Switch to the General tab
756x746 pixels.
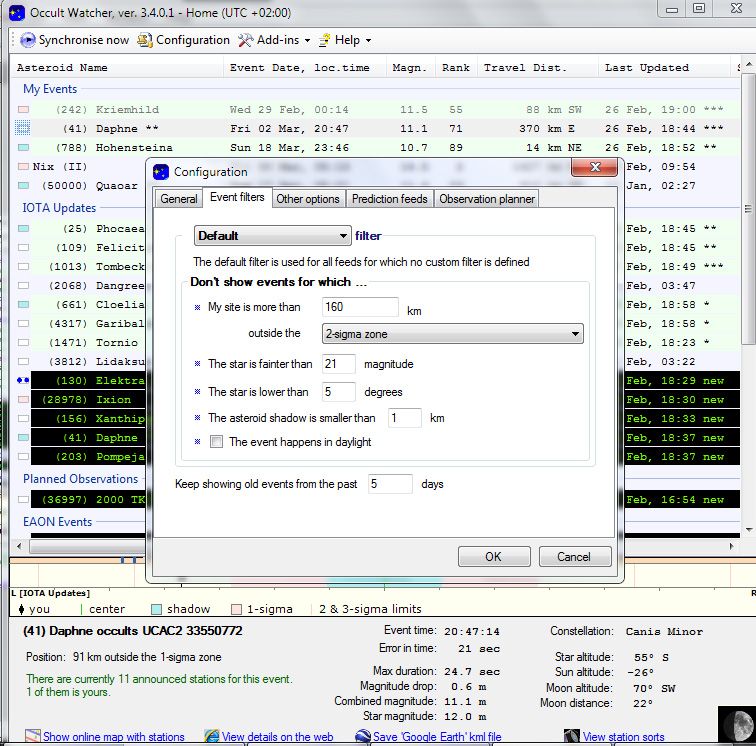point(178,199)
